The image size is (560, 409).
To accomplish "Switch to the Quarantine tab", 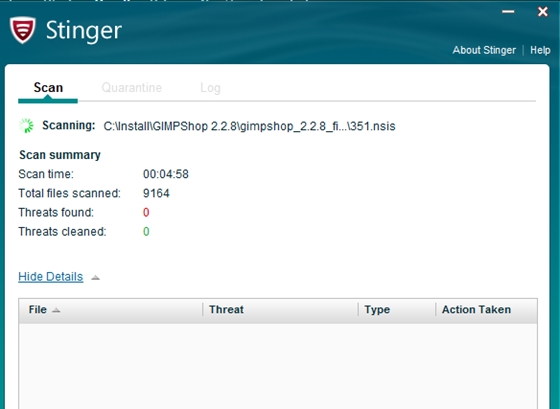I will [x=131, y=88].
